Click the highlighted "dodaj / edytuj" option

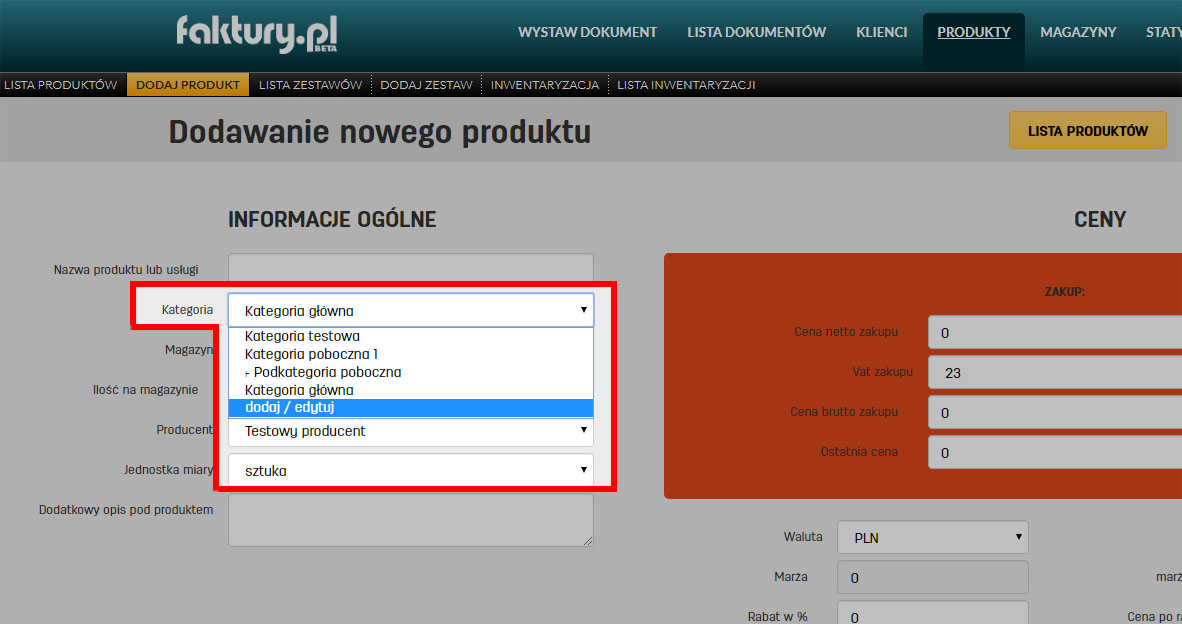289,407
